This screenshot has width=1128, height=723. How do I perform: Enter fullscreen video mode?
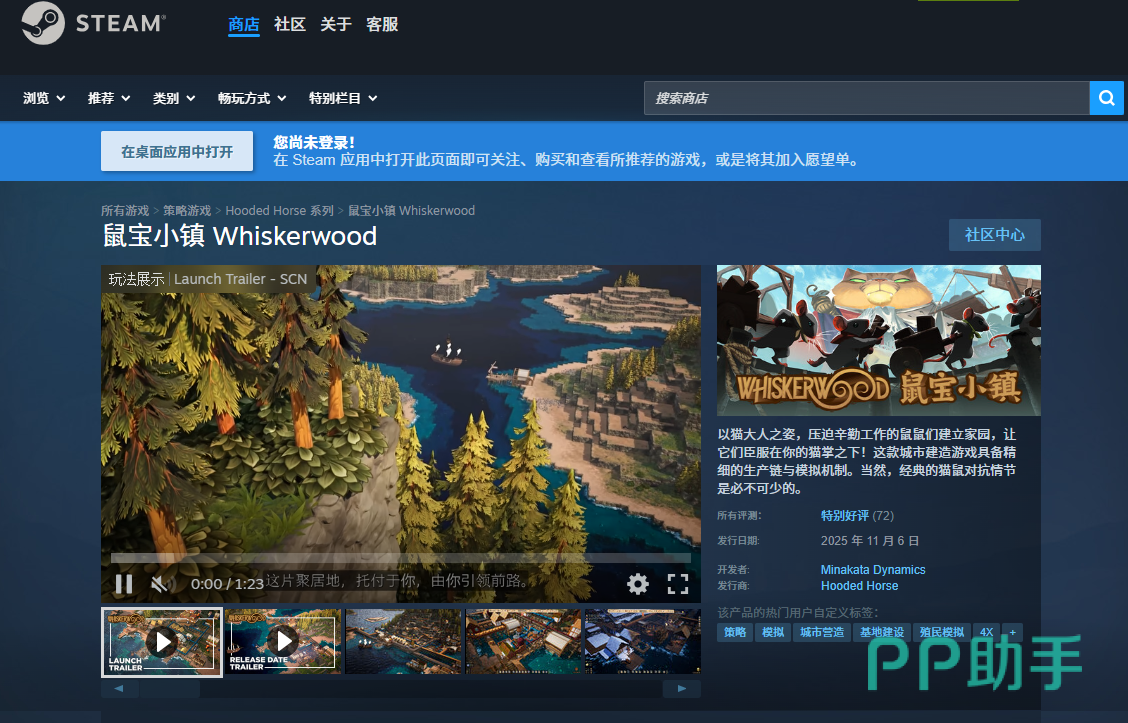click(x=678, y=584)
